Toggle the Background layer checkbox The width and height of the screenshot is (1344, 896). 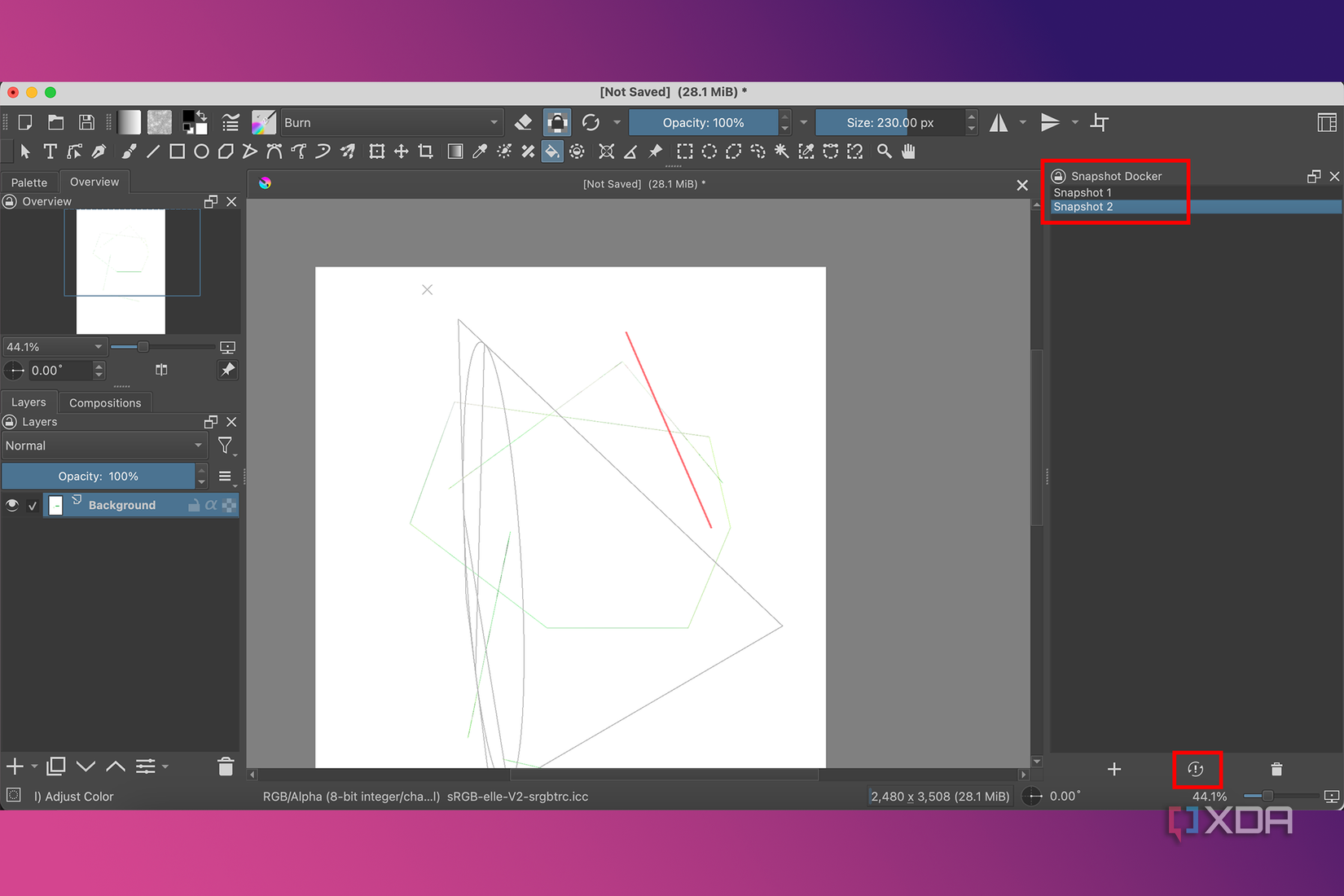click(x=33, y=506)
